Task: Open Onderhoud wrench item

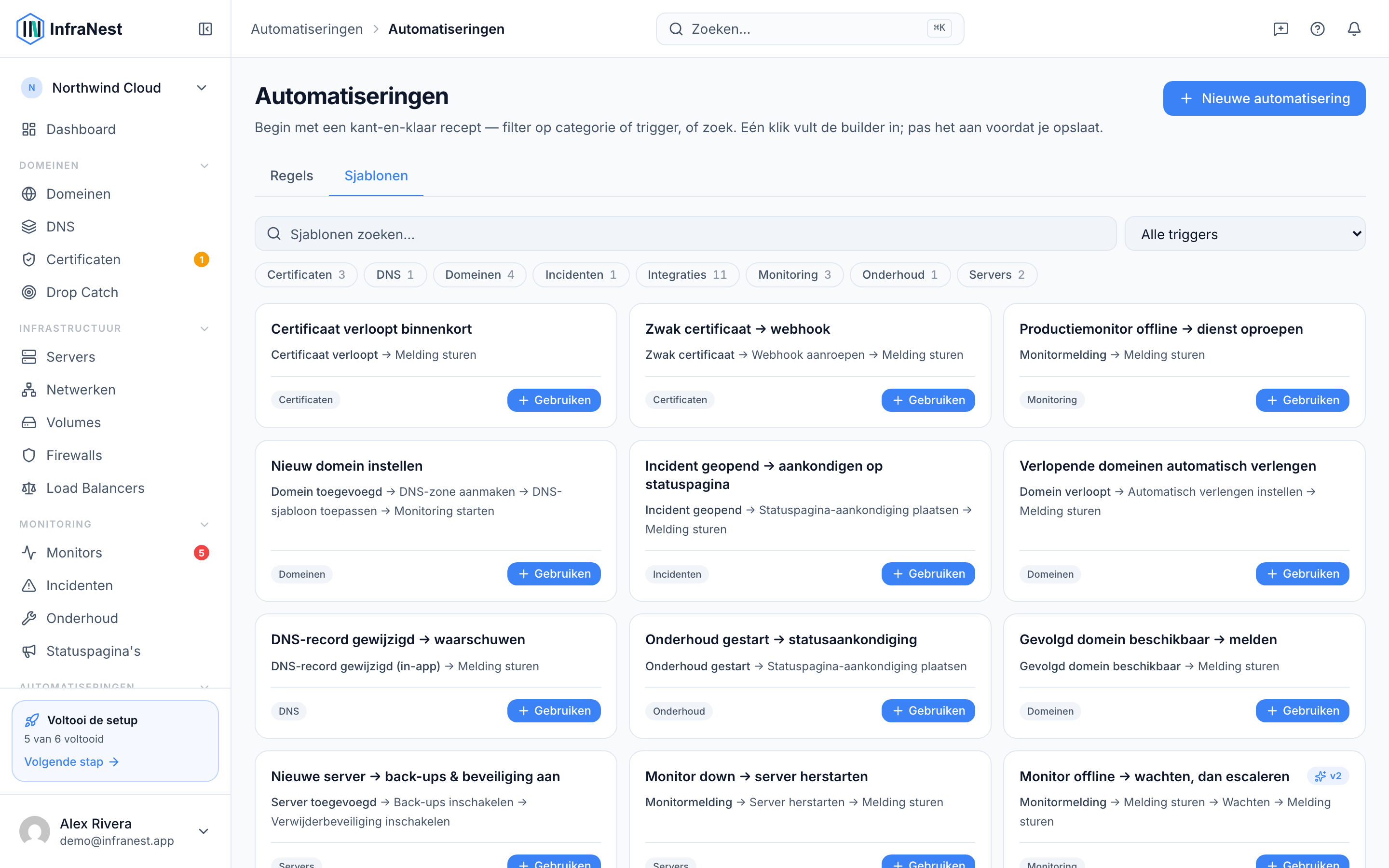Action: [x=115, y=618]
